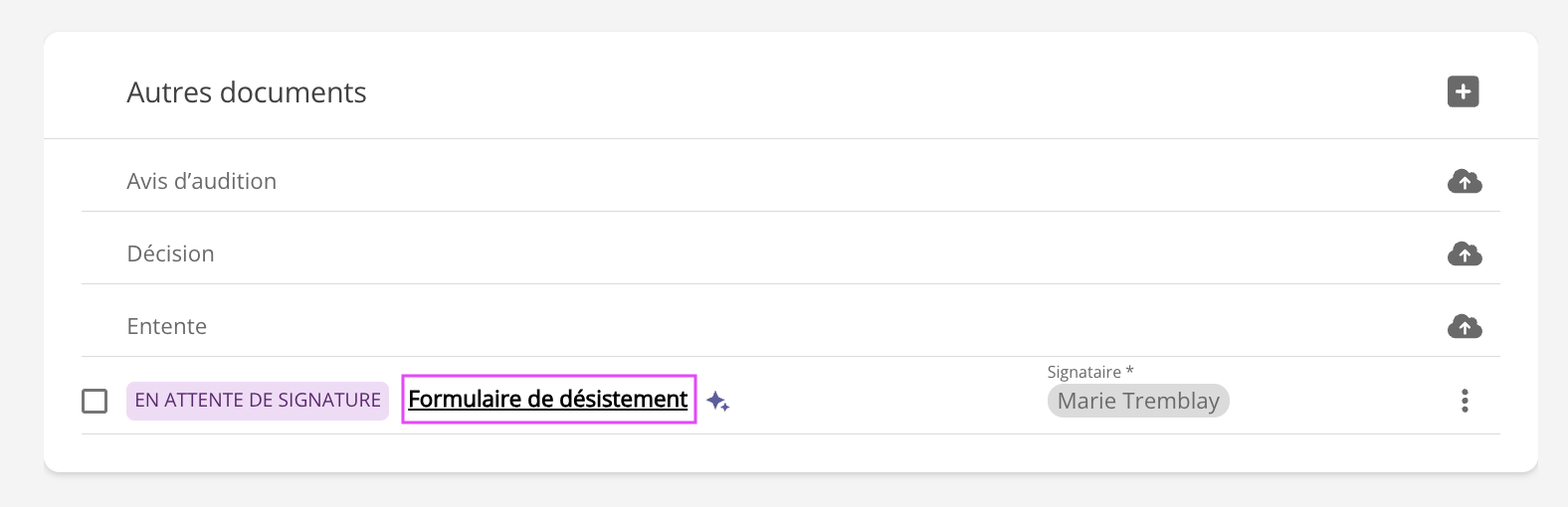Upload a file for Avis d'audition
Viewport: 1568px width, 507px height.
(1464, 181)
